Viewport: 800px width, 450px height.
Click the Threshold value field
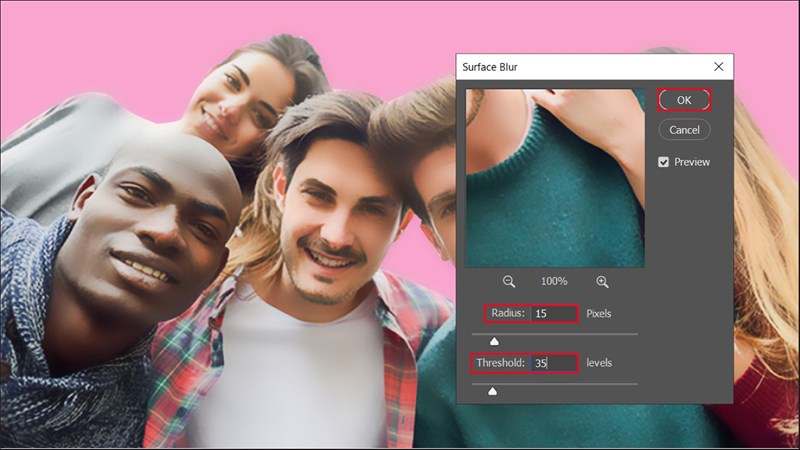point(554,363)
